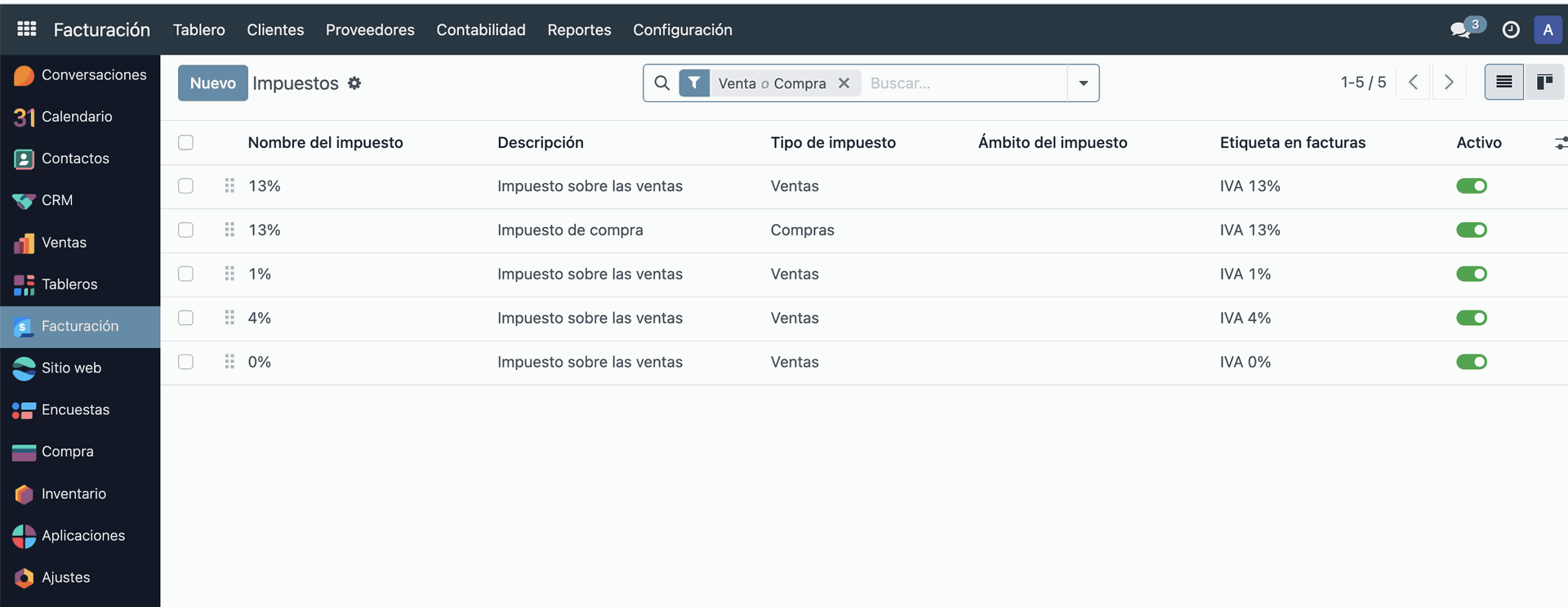Open the Clientes menu
Image resolution: width=1568 pixels, height=607 pixels.
click(275, 29)
